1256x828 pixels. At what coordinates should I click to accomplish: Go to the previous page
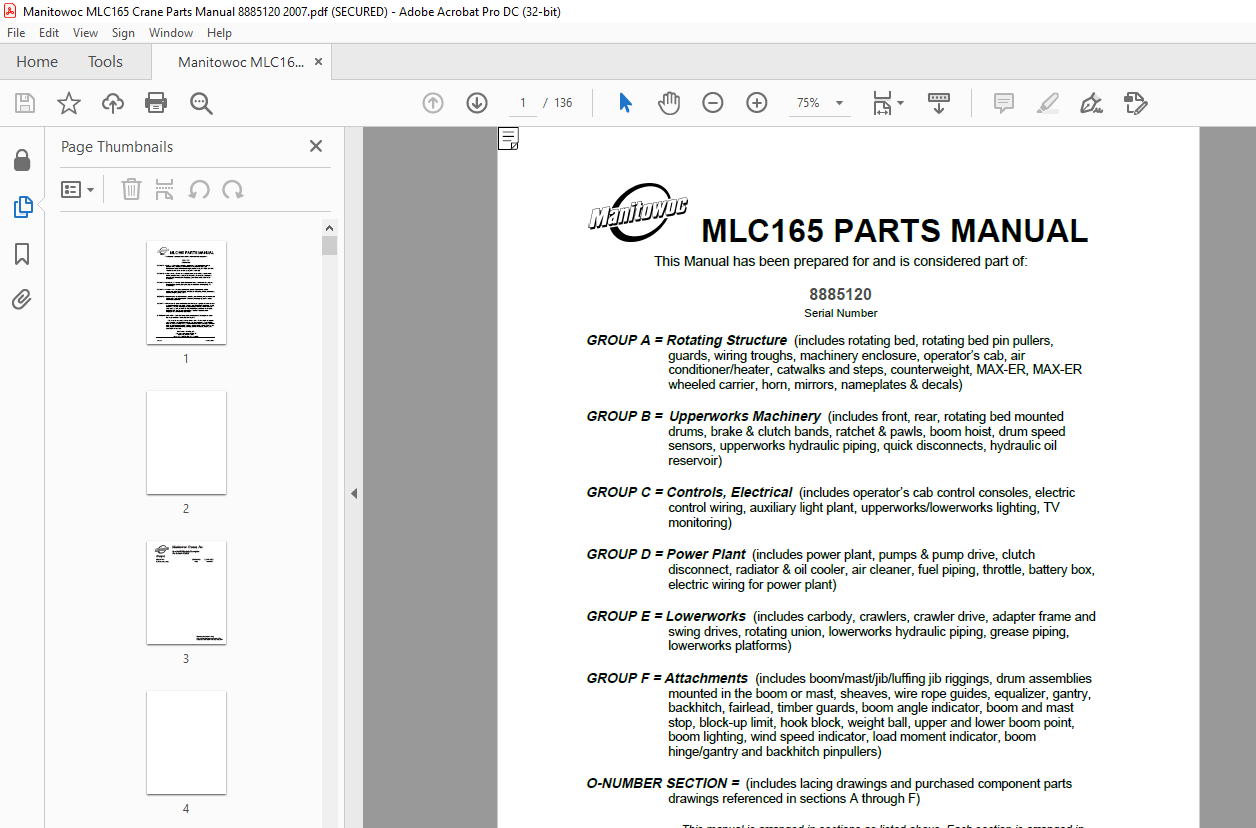[x=433, y=103]
